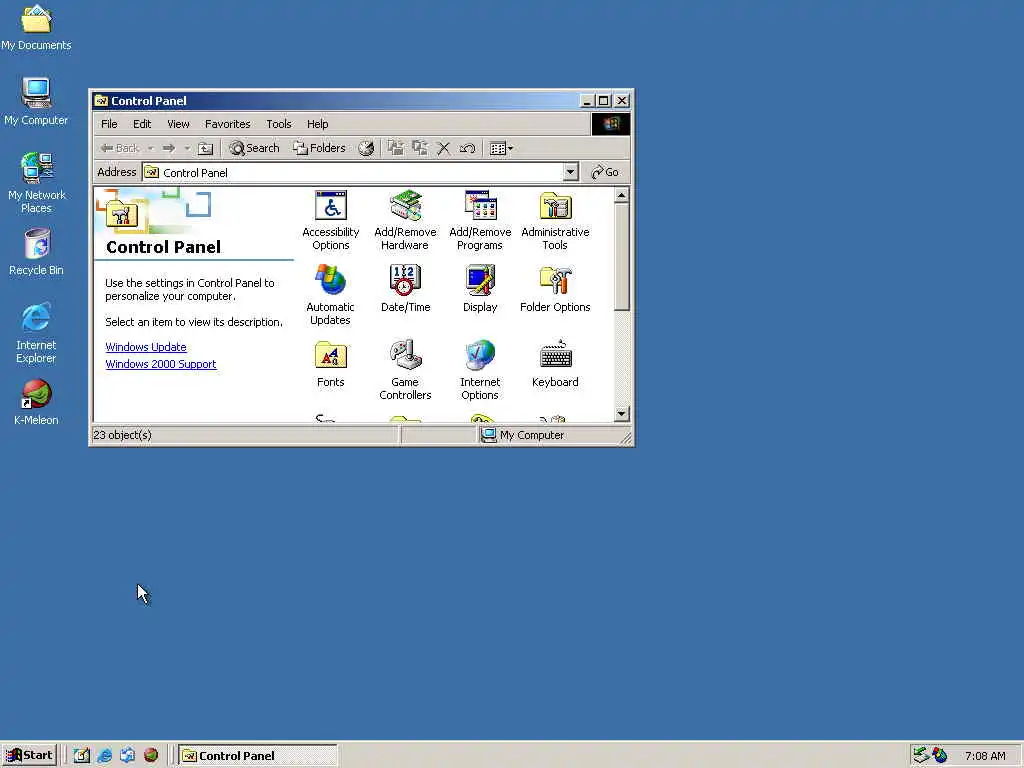Image resolution: width=1024 pixels, height=768 pixels.
Task: Open the Back button history dropdown
Action: click(x=151, y=148)
